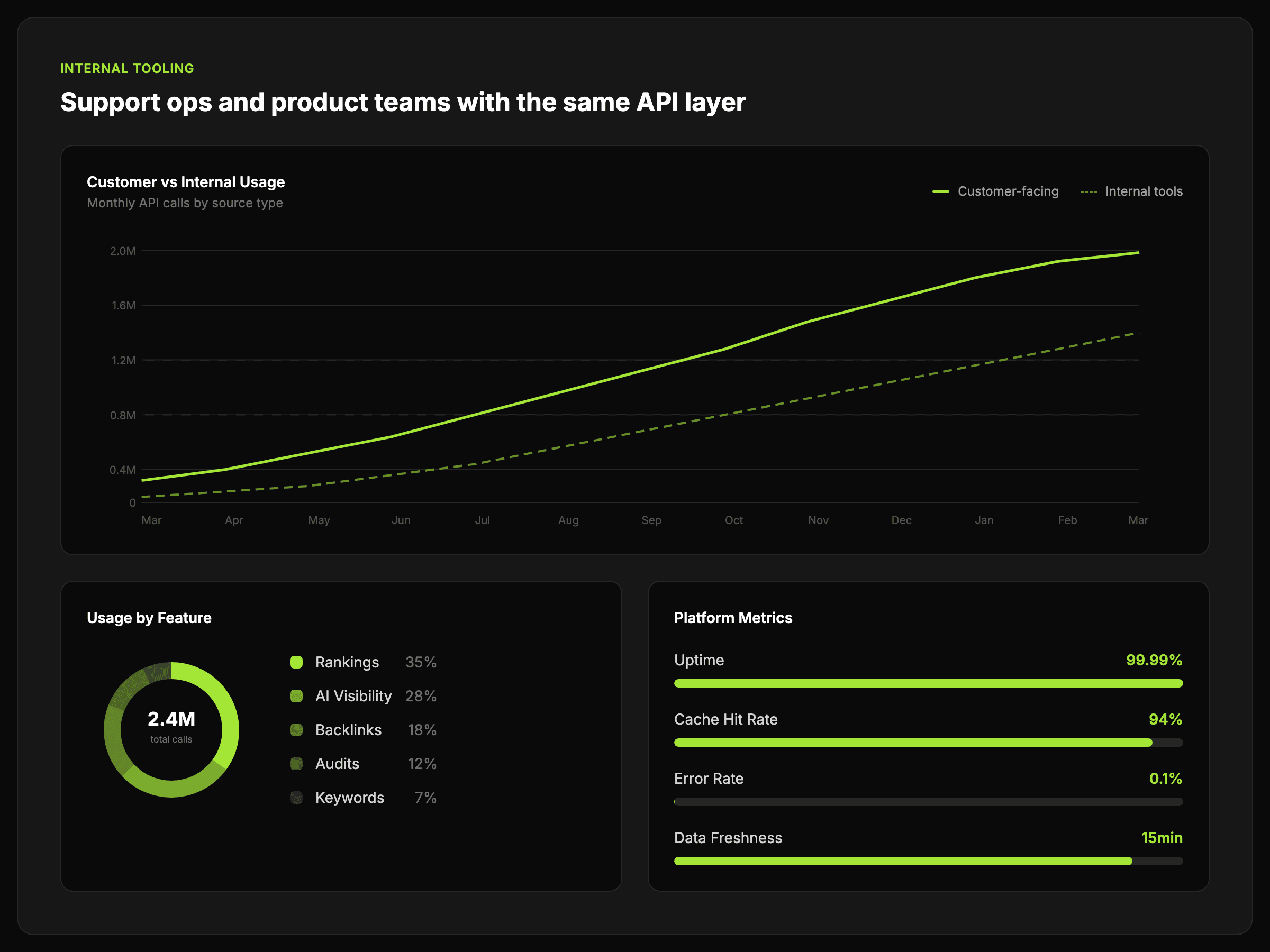Click the Keywords legend color square
The image size is (1270, 952).
296,798
